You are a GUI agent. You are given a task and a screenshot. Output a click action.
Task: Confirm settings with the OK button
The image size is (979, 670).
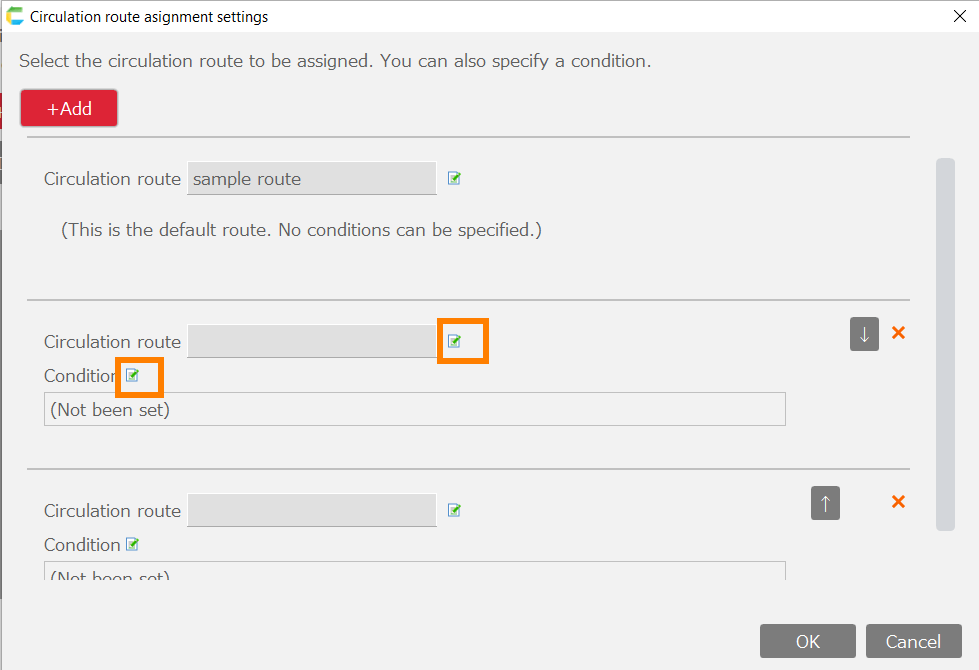[807, 641]
